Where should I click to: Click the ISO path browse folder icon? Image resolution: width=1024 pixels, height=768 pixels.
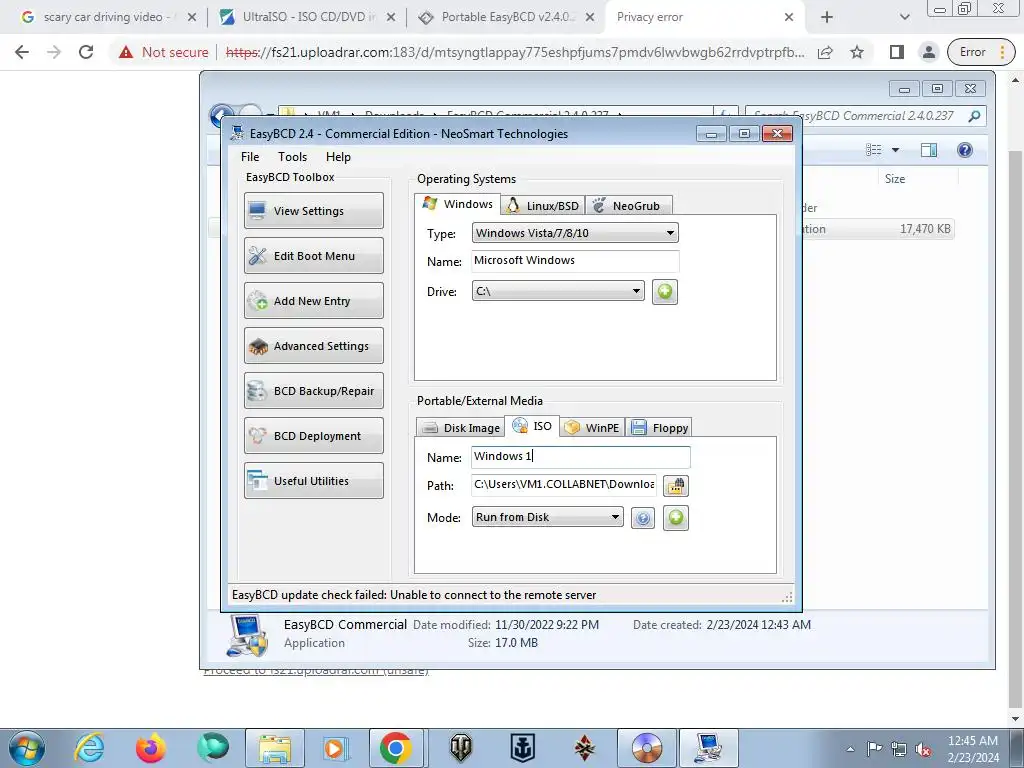676,486
